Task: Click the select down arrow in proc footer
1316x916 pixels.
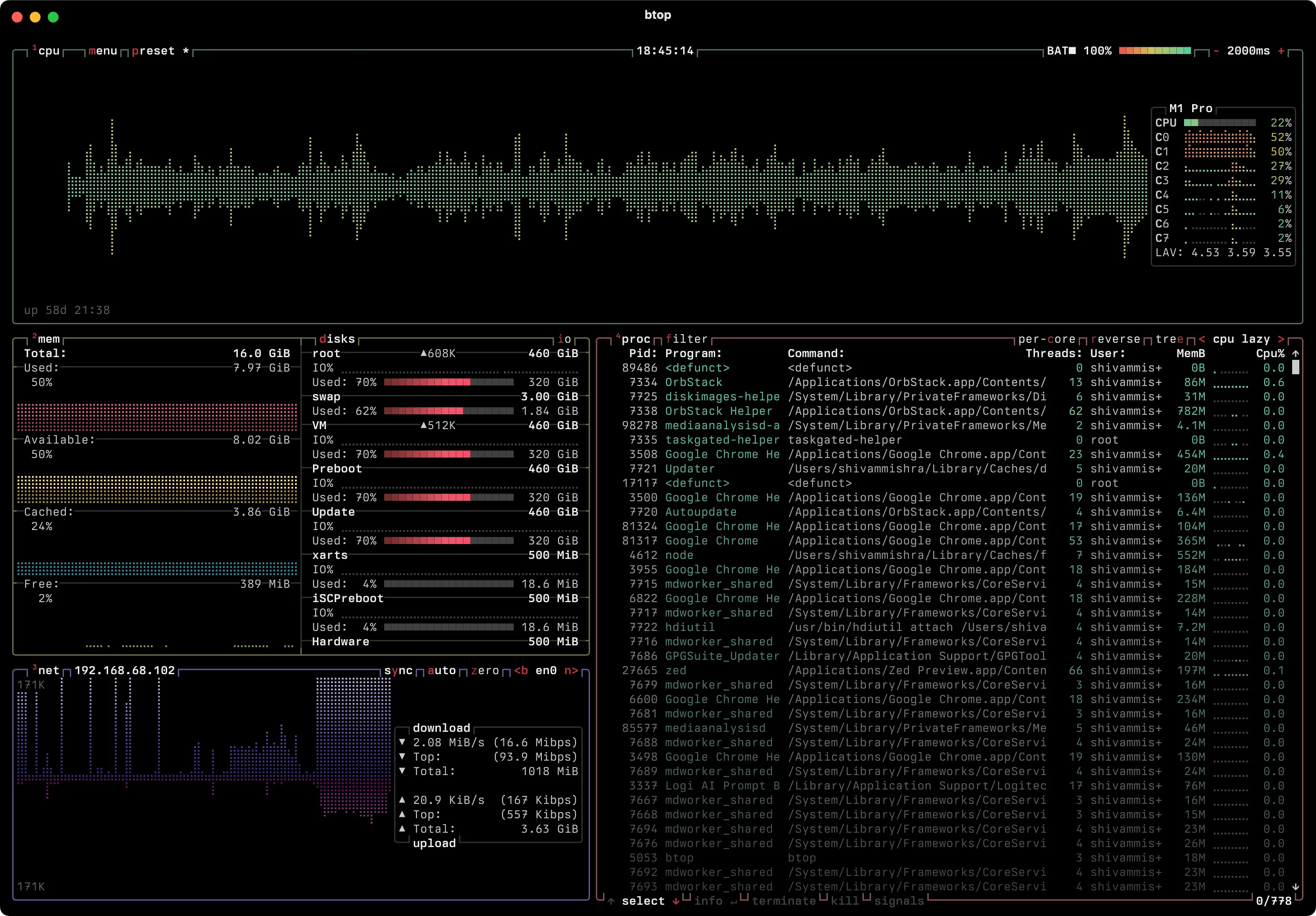Action: [x=676, y=901]
